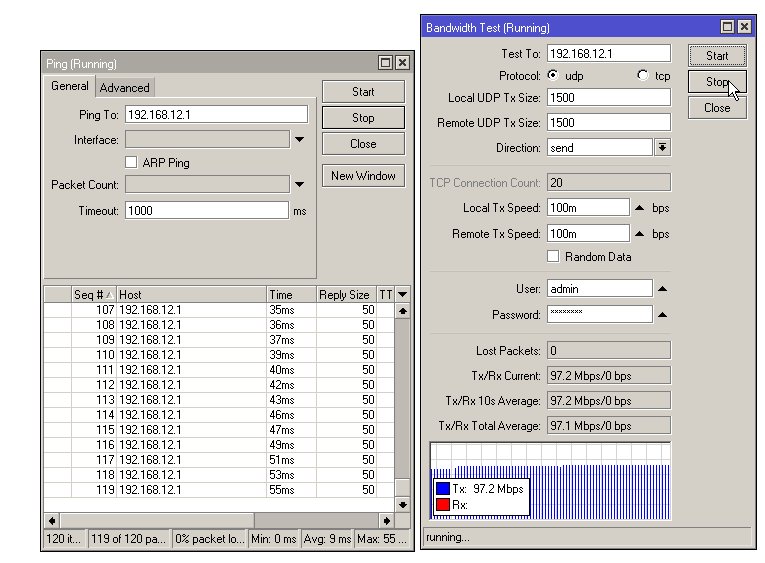Click the Test To address field
The height and width of the screenshot is (563, 765).
tap(609, 53)
